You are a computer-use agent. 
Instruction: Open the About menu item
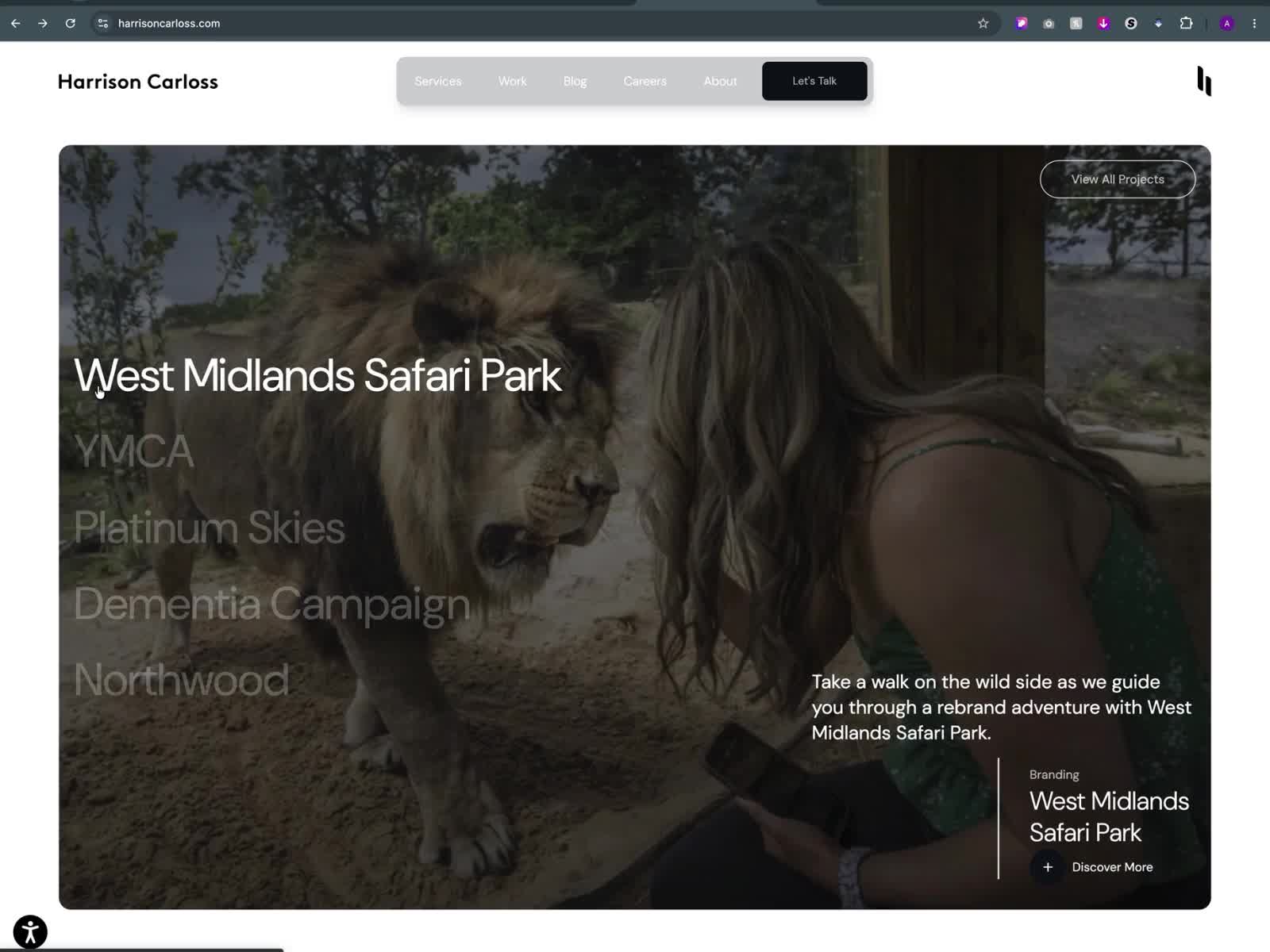click(x=721, y=81)
